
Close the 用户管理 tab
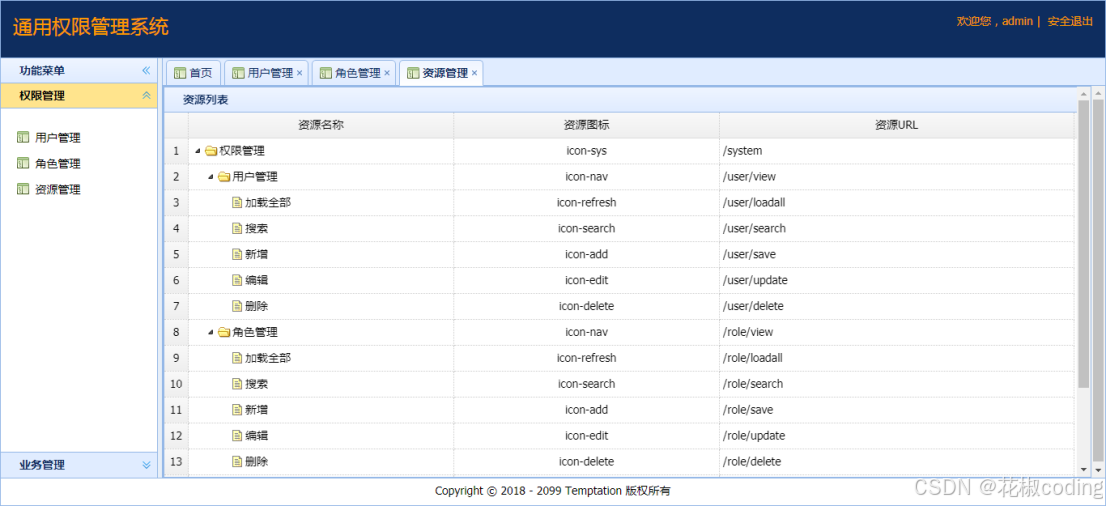pos(299,73)
